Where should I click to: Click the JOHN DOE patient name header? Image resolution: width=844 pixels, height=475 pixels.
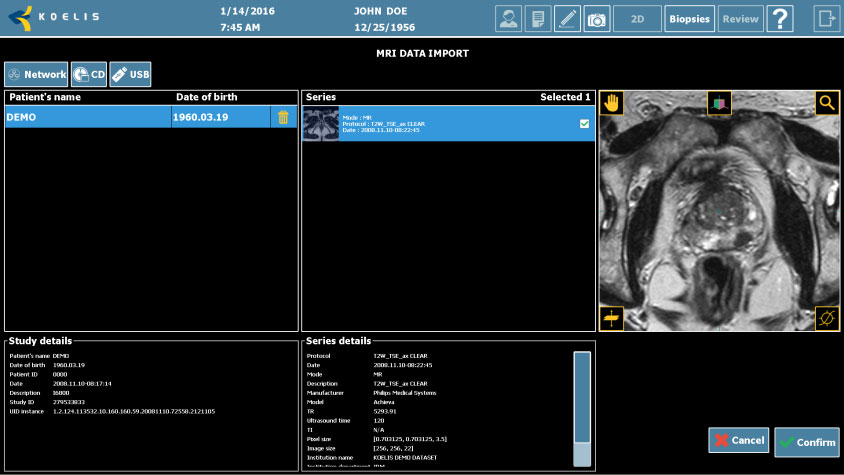381,11
